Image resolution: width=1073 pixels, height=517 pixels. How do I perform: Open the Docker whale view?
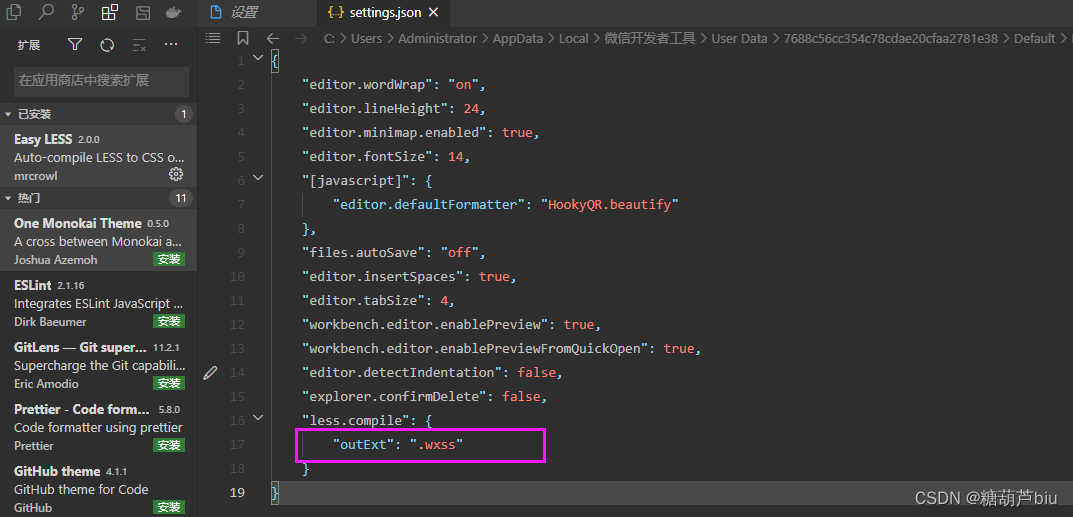pyautogui.click(x=174, y=12)
